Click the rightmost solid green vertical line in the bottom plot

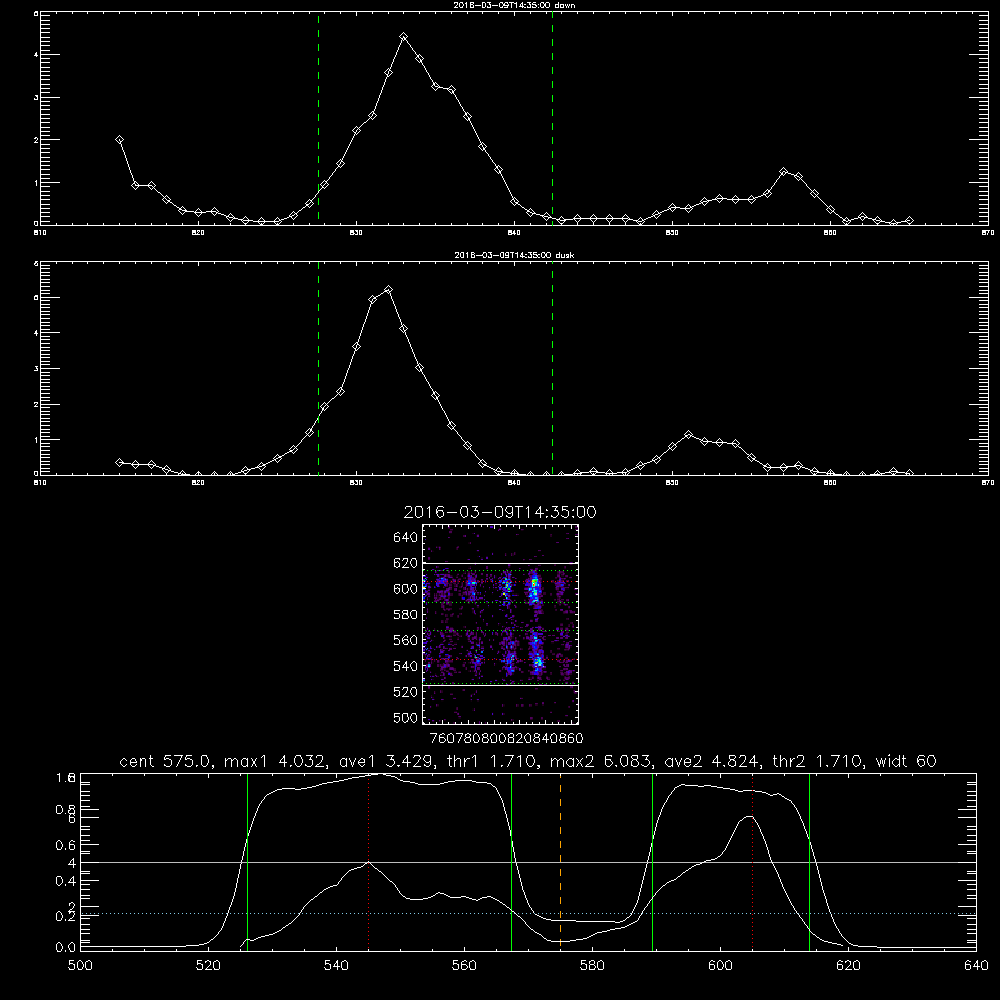pos(809,861)
